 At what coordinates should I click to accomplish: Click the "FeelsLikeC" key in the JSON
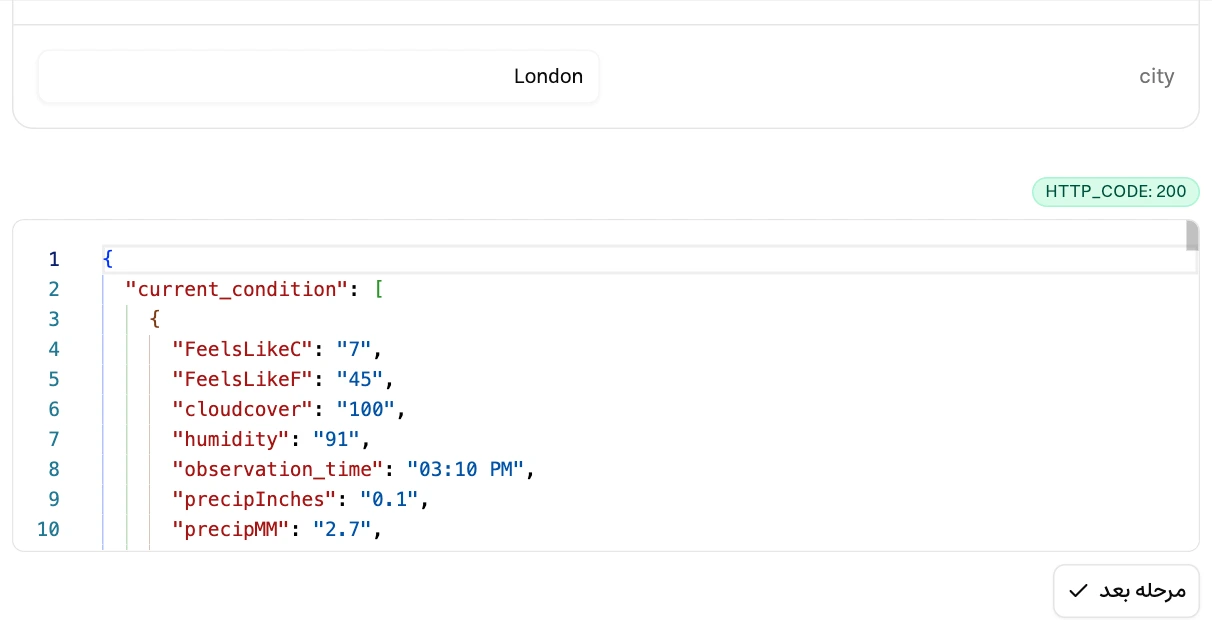coord(243,350)
